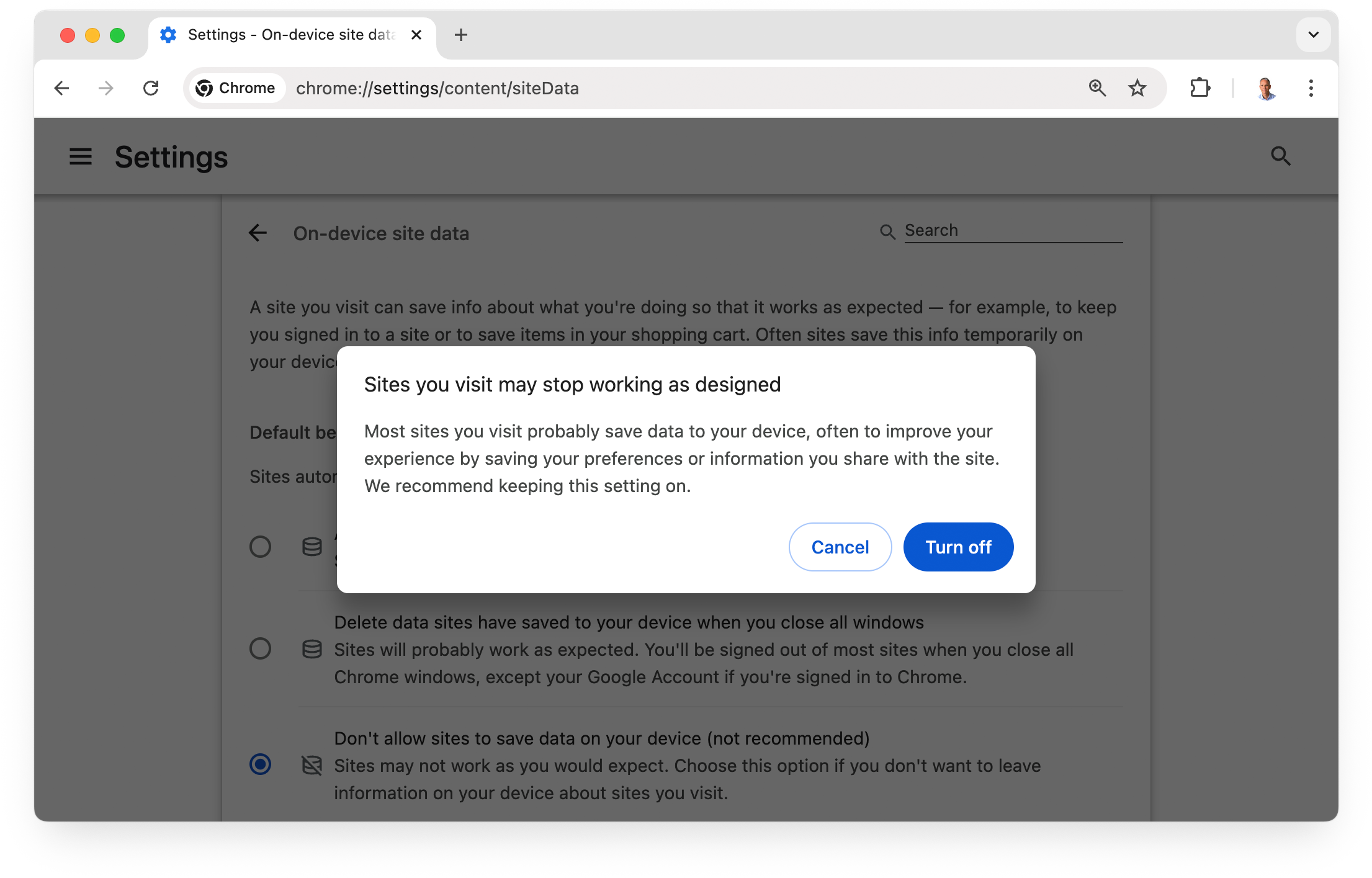Screen dimensions: 1372x878
Task: Click the Cancel button in dialog
Action: coord(840,546)
